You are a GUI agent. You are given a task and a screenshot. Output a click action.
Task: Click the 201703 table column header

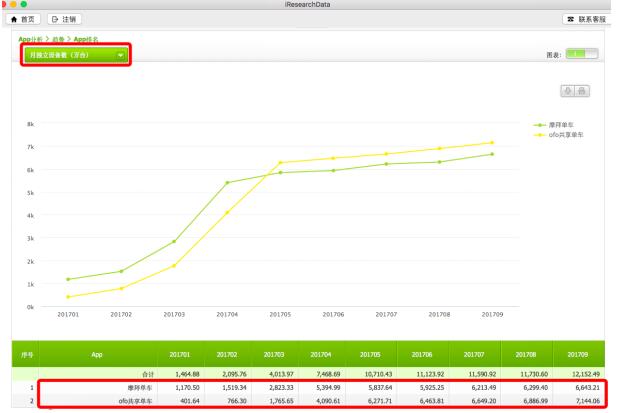[274, 355]
